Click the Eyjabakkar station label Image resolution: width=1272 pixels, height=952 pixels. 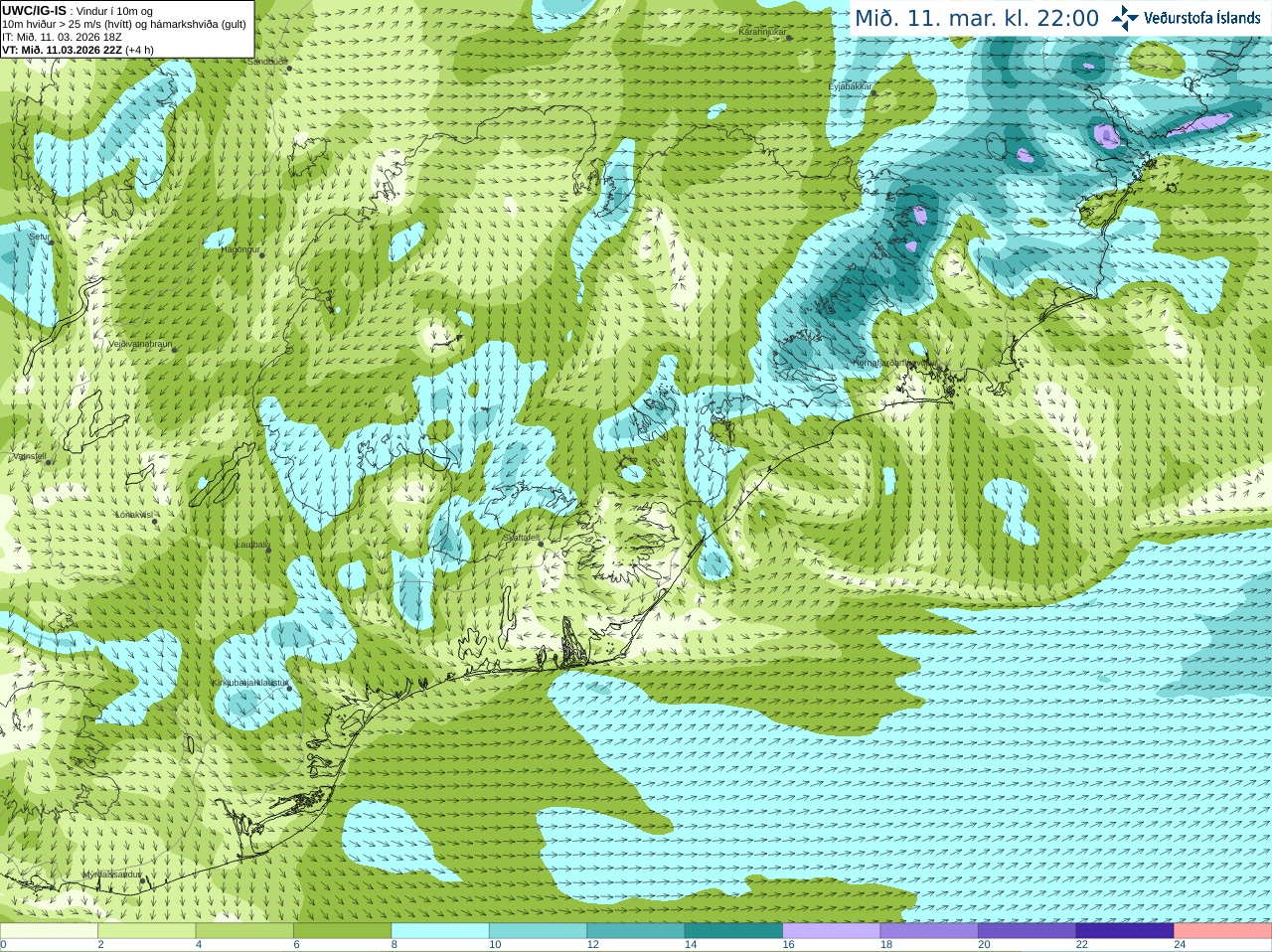click(851, 86)
